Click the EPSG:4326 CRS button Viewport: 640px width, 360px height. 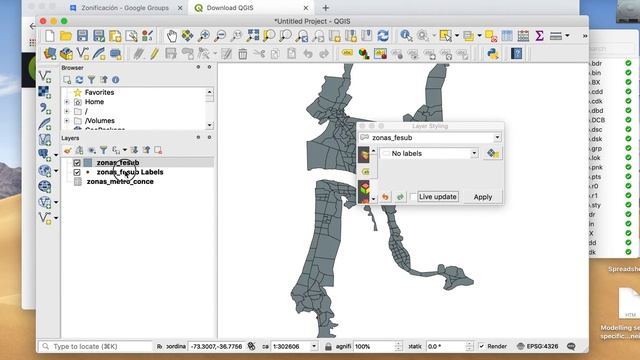click(538, 347)
